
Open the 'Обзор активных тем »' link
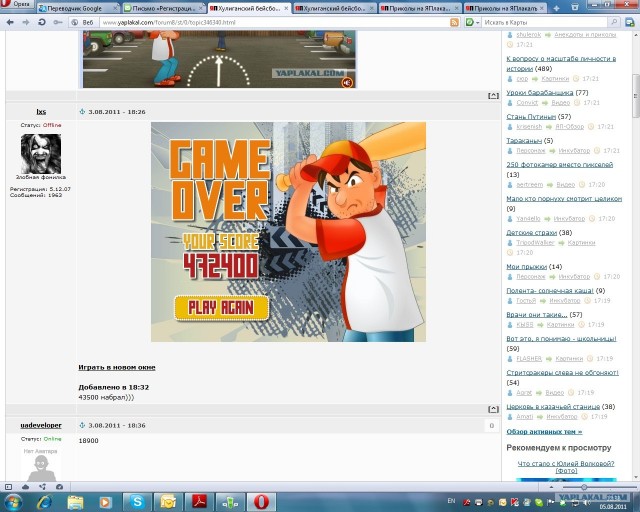[x=544, y=432]
